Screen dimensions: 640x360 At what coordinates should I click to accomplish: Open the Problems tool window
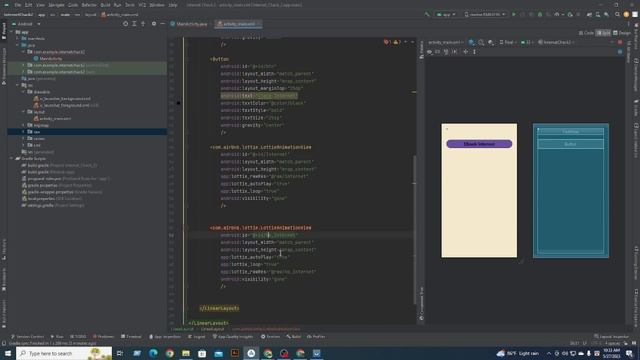103,337
